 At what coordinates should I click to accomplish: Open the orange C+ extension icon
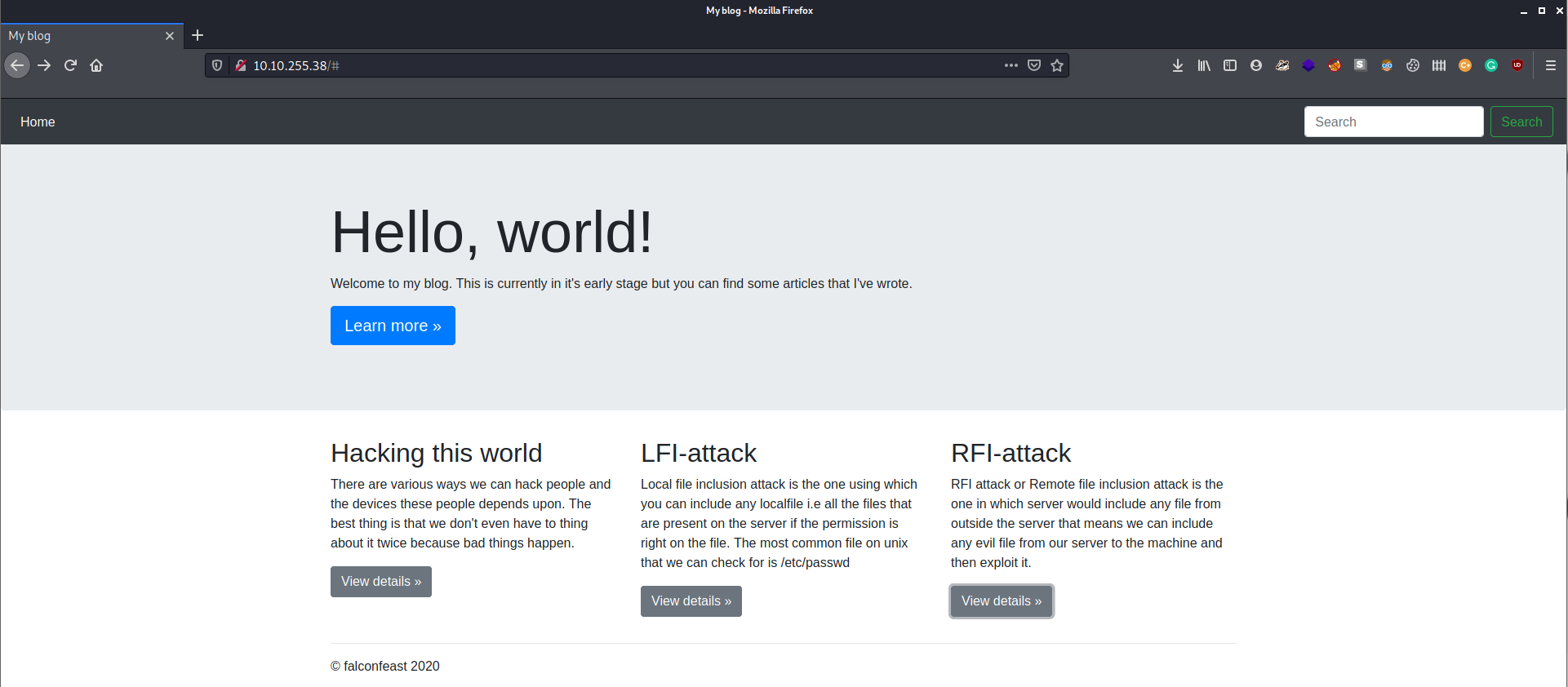click(1465, 65)
